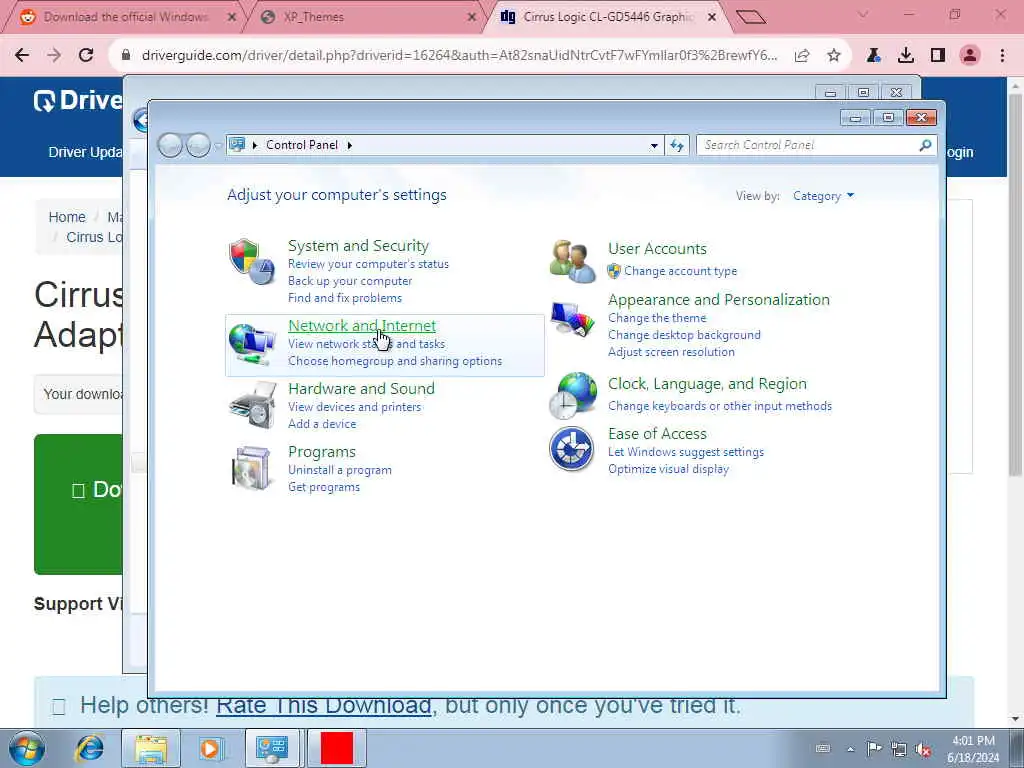Click the Appearance and Personalization monitor icon
This screenshot has width=1024, height=768.
coord(572,319)
